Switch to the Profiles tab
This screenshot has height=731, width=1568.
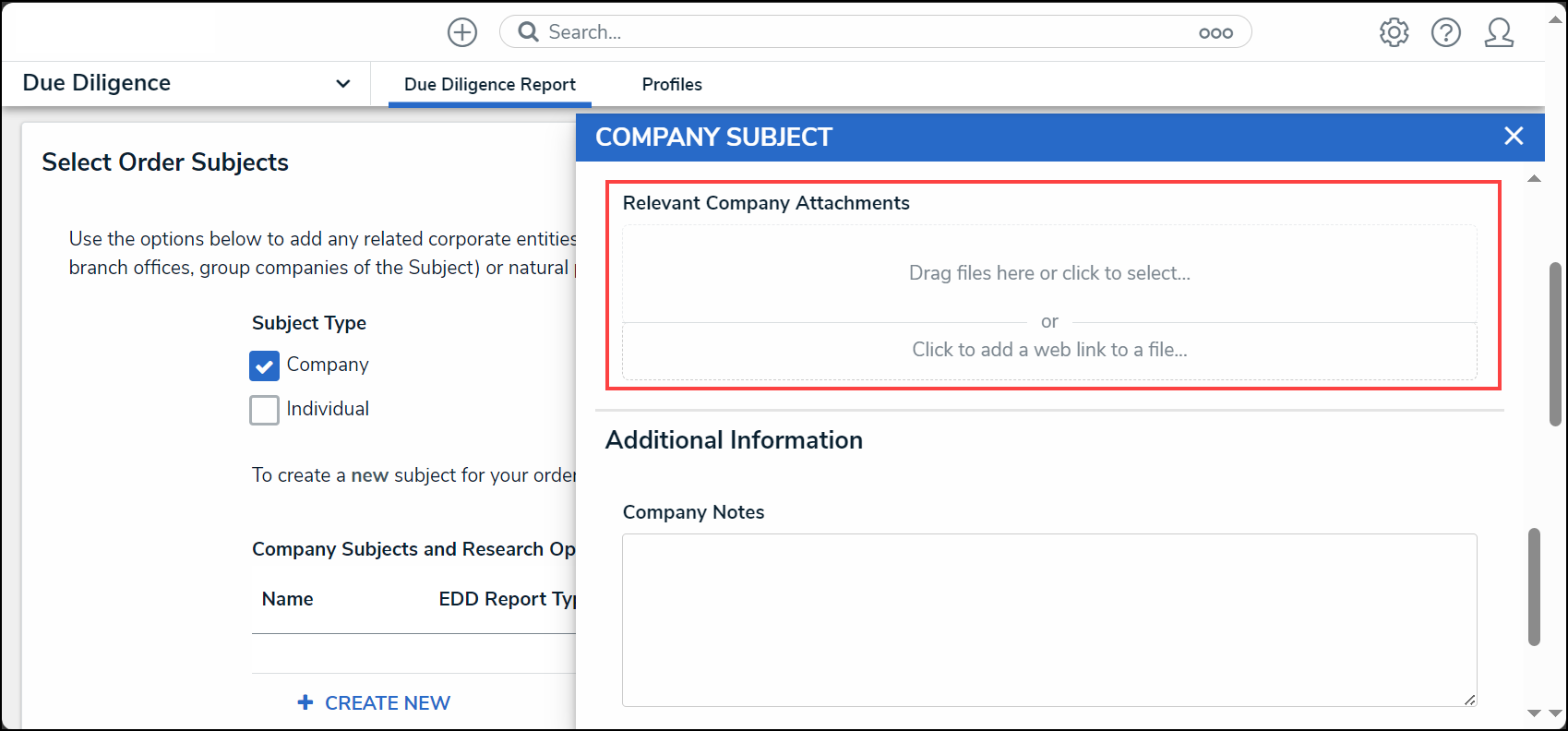point(672,84)
